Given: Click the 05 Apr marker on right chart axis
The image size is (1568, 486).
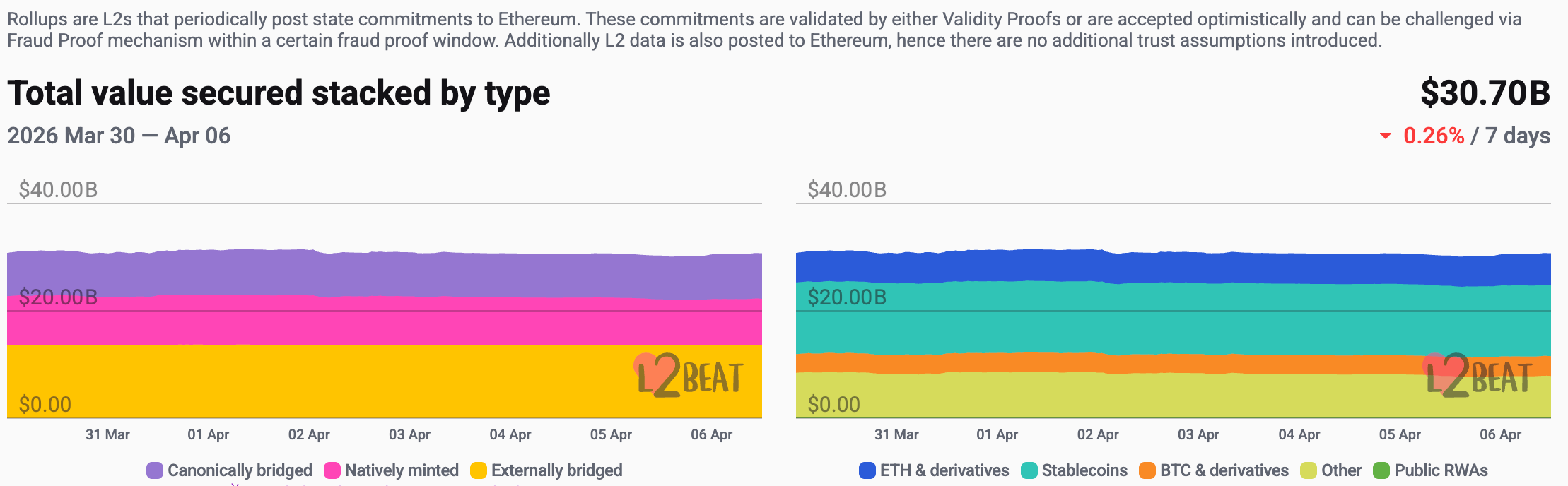Looking at the screenshot, I should pos(1400,435).
